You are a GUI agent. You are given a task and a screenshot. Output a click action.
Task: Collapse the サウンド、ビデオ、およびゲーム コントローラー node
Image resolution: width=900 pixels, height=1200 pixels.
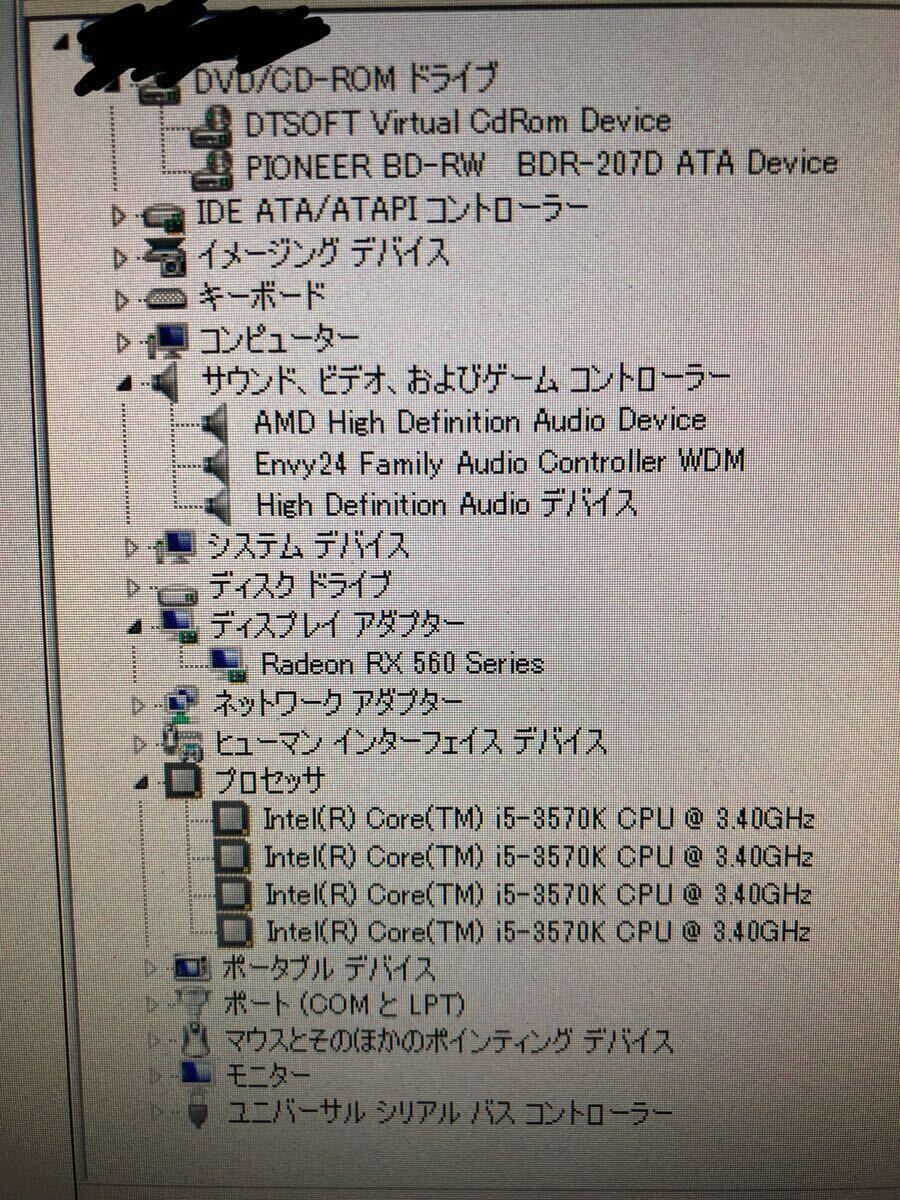(x=127, y=384)
